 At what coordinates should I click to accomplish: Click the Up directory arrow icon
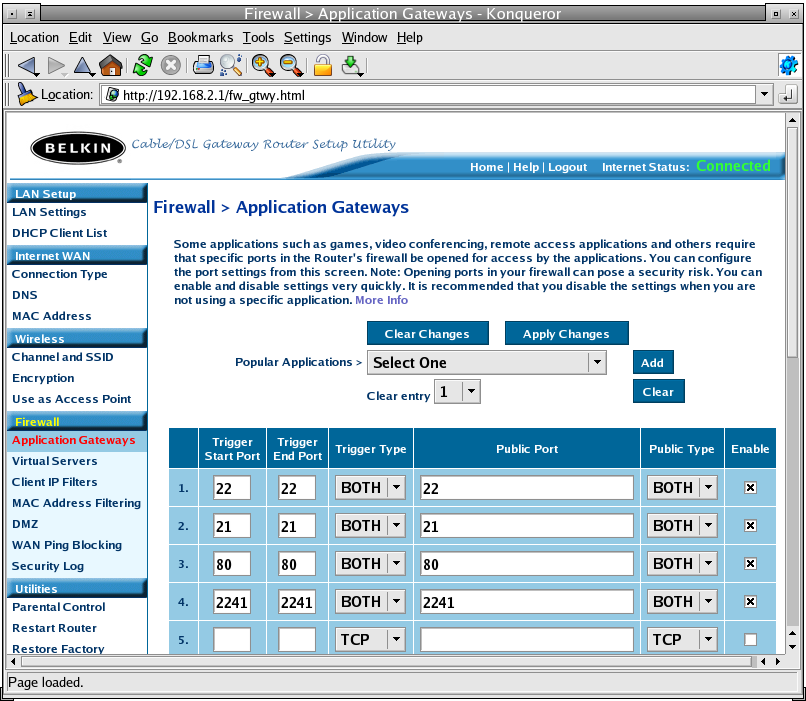[83, 66]
